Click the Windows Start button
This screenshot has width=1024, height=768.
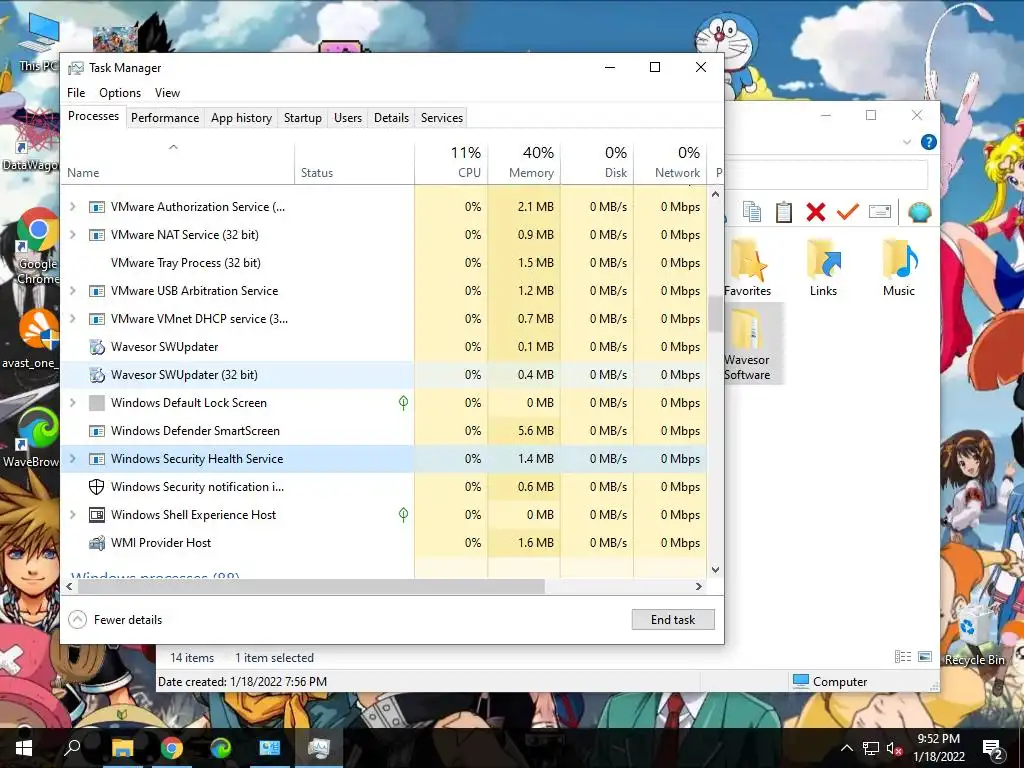click(x=24, y=748)
